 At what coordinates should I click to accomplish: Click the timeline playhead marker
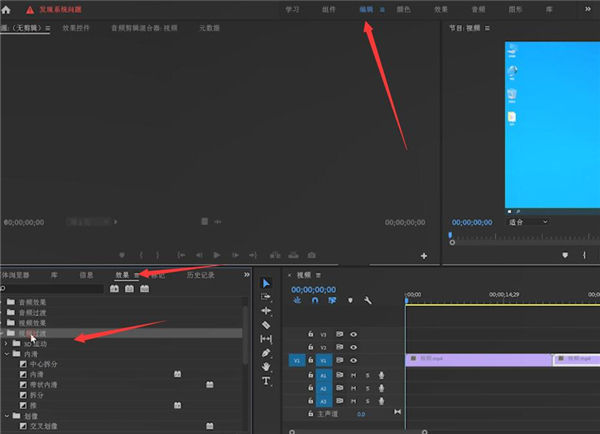pyautogui.click(x=406, y=299)
